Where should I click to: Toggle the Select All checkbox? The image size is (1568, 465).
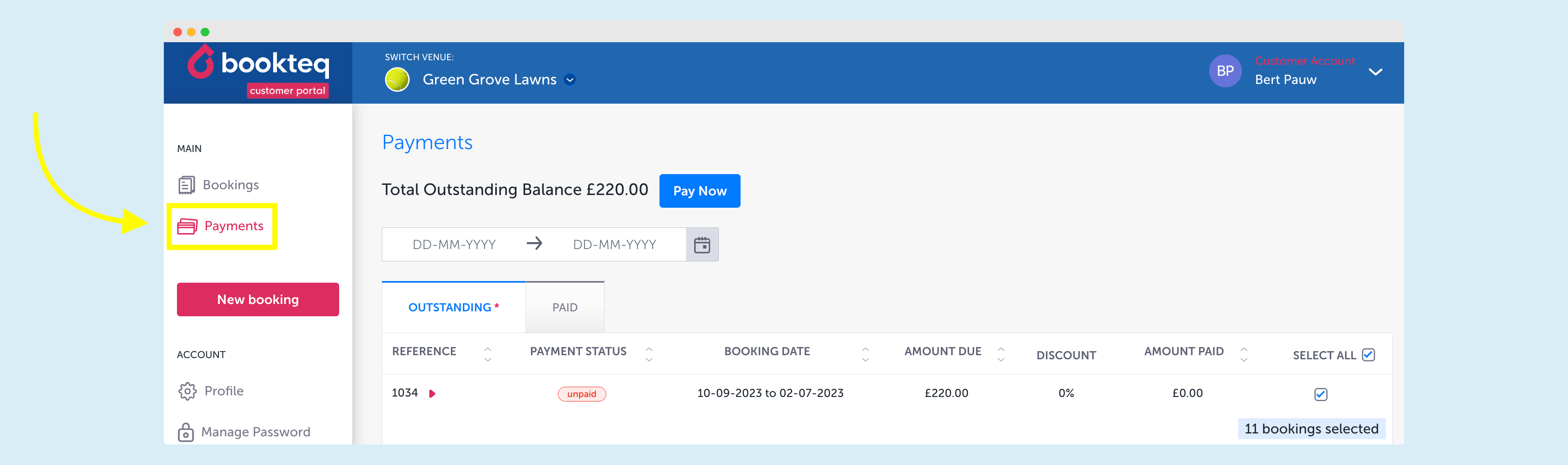point(1369,355)
